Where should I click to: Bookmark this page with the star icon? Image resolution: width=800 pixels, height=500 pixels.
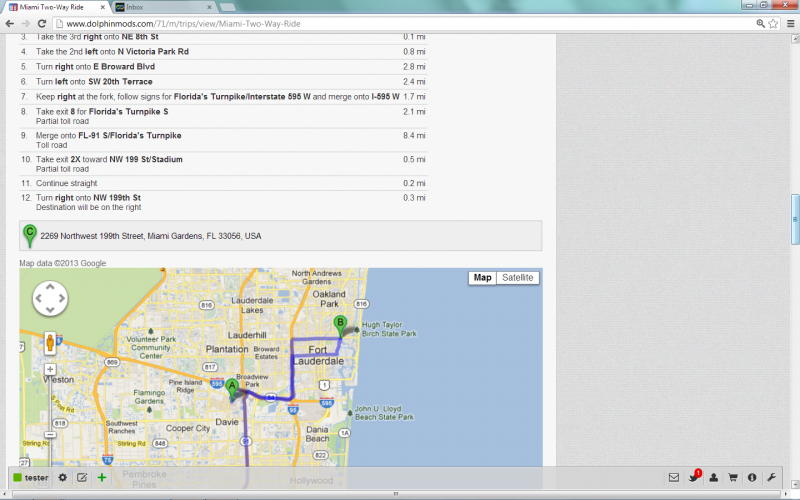[773, 23]
